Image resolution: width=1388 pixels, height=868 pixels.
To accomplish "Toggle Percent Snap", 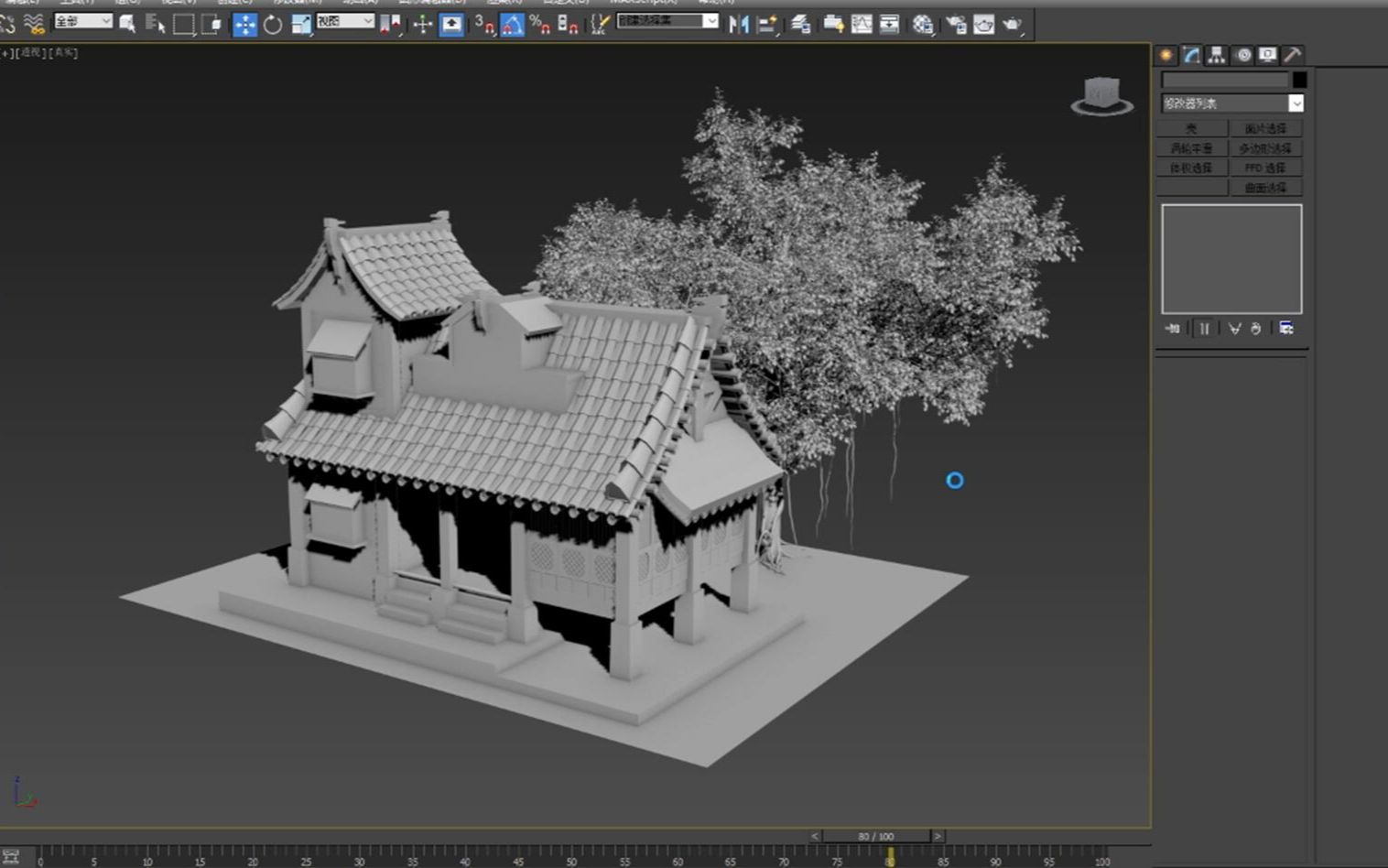I will click(540, 25).
